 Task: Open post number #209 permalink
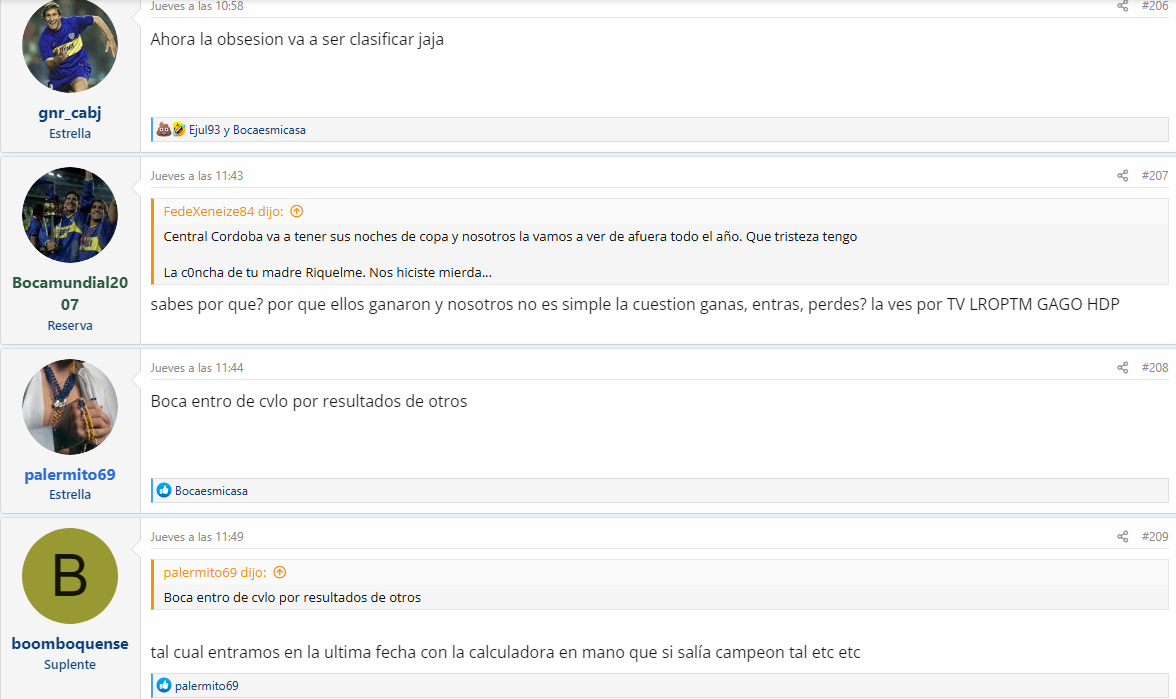tap(1154, 536)
